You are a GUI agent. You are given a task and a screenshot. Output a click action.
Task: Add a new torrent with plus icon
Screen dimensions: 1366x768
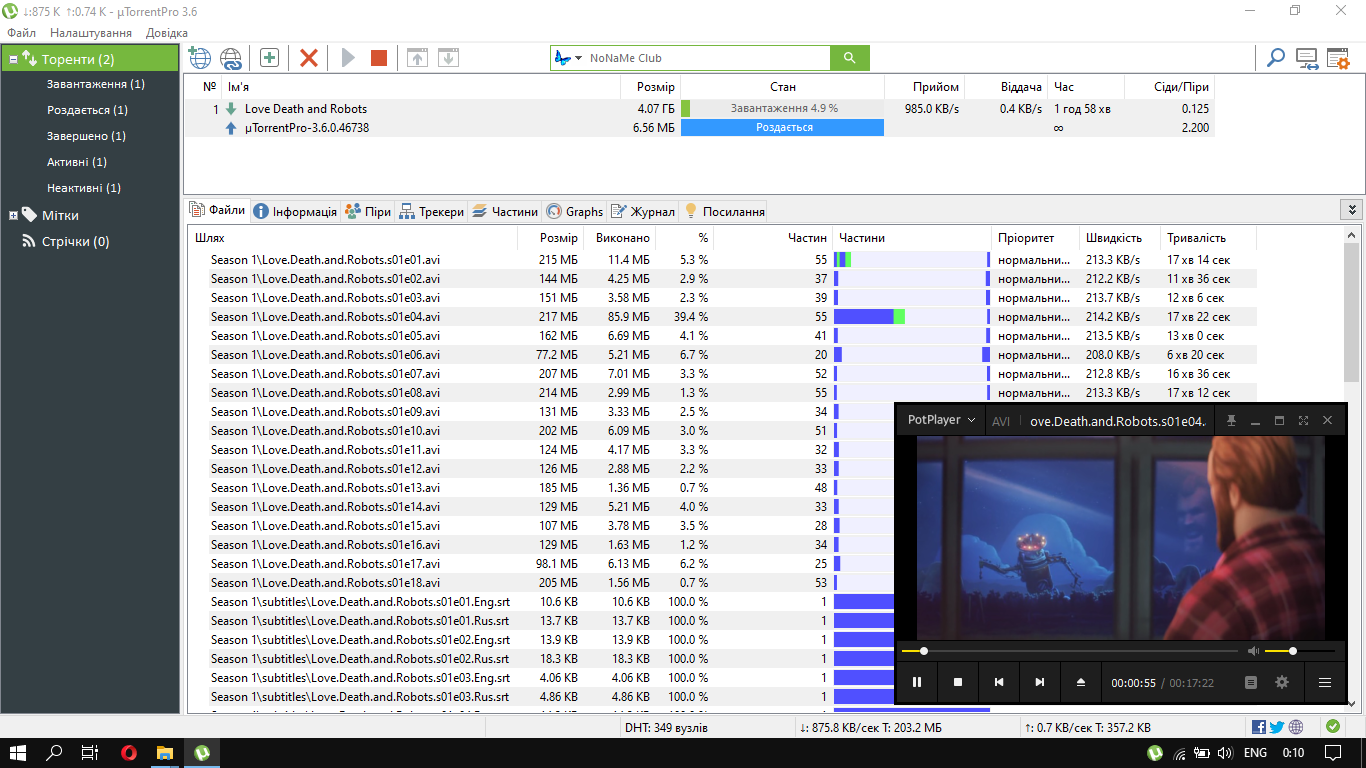click(x=269, y=58)
